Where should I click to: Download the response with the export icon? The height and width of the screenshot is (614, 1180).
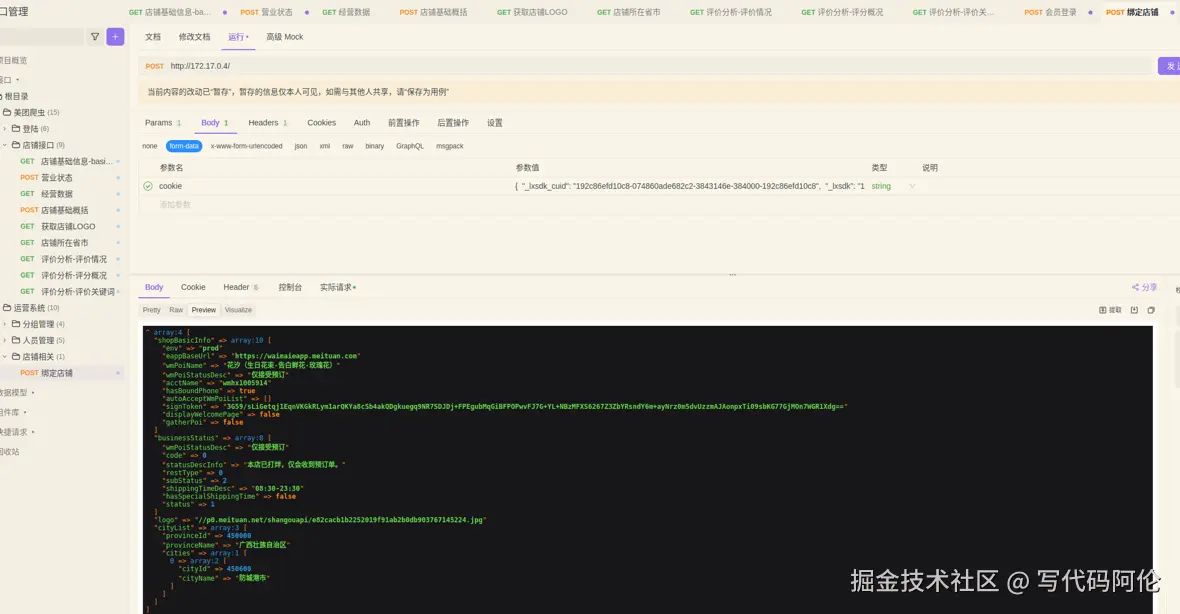tap(1134, 310)
